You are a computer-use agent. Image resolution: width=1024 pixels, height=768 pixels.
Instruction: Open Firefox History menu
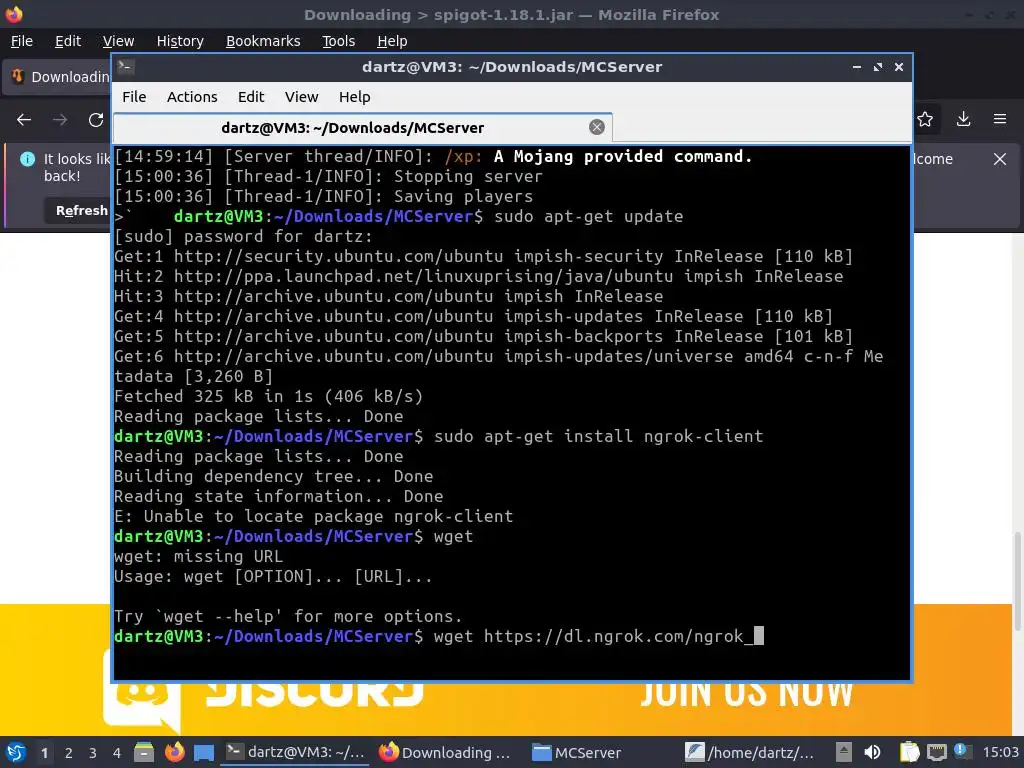click(x=180, y=41)
